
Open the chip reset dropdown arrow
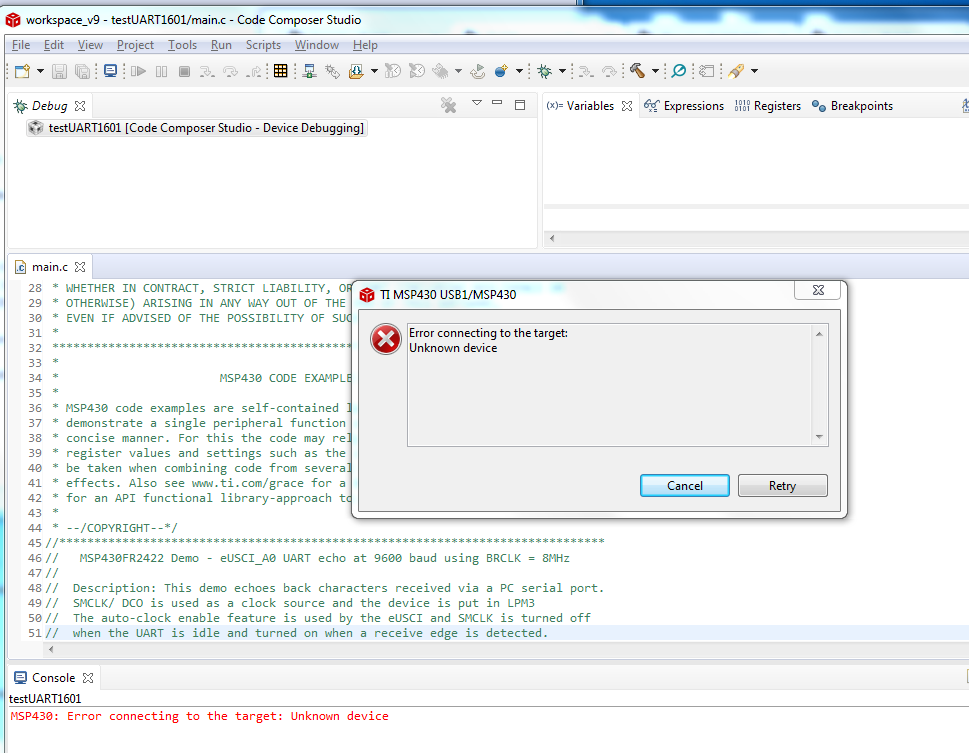tap(458, 71)
